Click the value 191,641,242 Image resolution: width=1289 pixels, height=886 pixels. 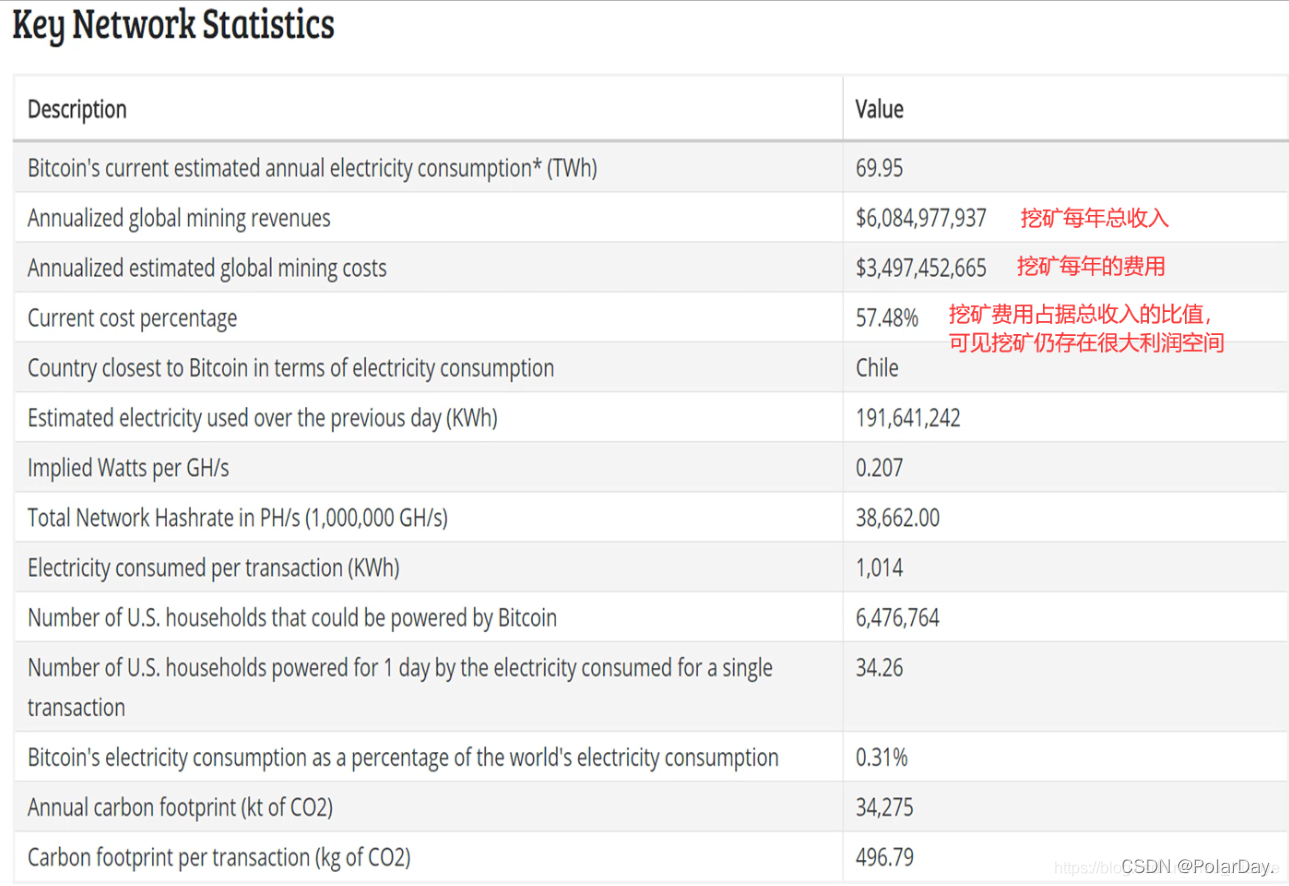pyautogui.click(x=908, y=418)
